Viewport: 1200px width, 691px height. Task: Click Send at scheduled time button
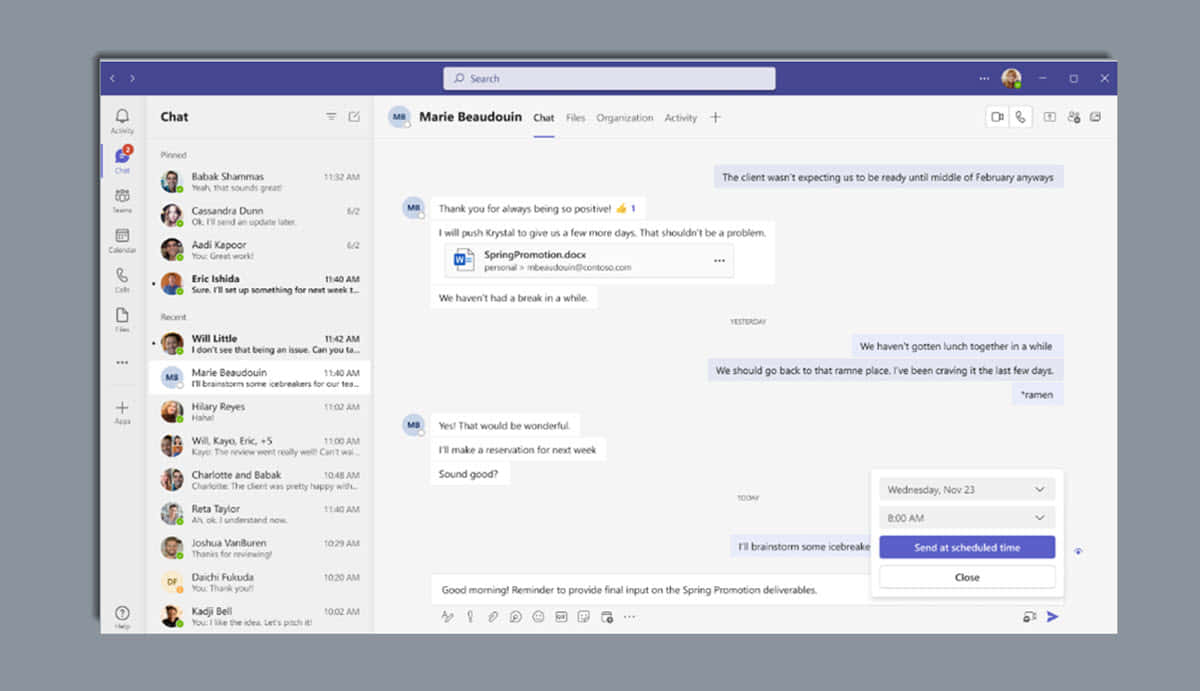[x=966, y=548]
